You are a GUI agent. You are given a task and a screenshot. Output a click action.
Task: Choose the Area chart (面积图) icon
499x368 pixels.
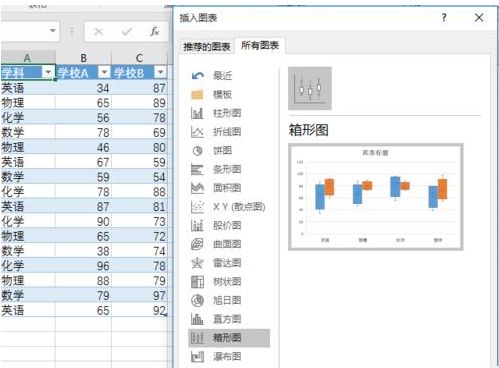(x=197, y=188)
